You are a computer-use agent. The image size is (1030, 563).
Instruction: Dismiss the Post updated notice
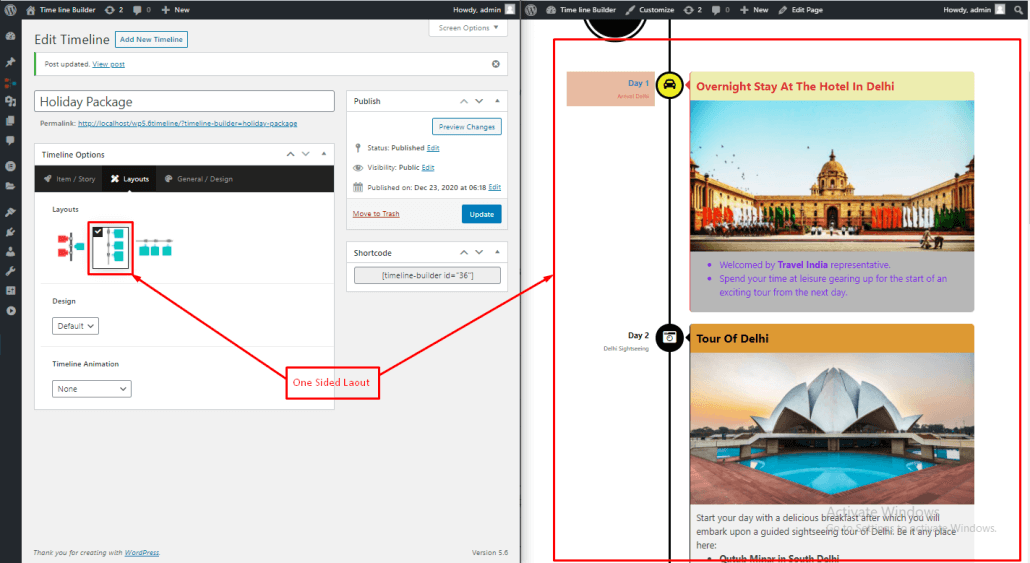[x=496, y=64]
